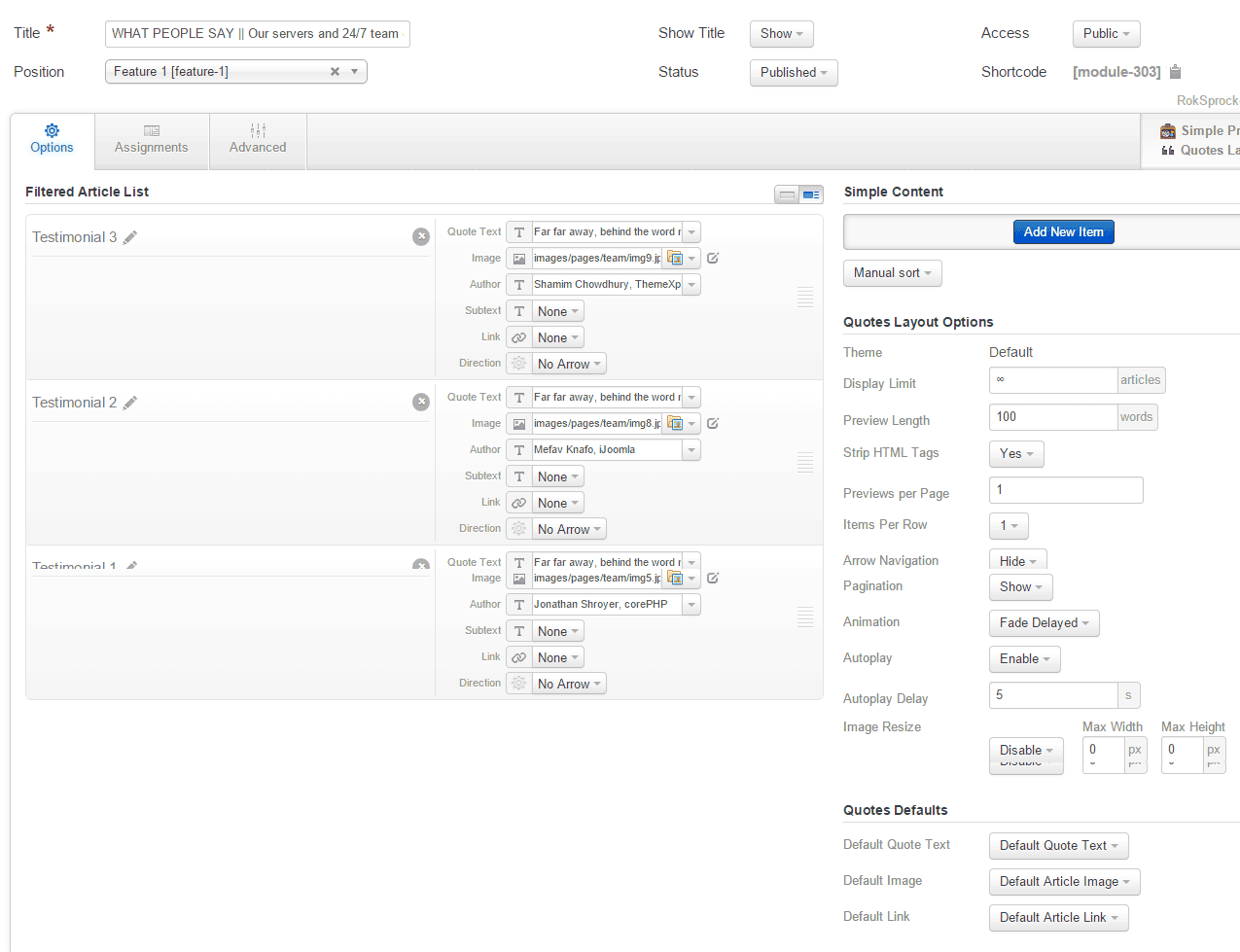The width and height of the screenshot is (1240, 952).
Task: Click the Add New Item button
Action: [x=1063, y=232]
